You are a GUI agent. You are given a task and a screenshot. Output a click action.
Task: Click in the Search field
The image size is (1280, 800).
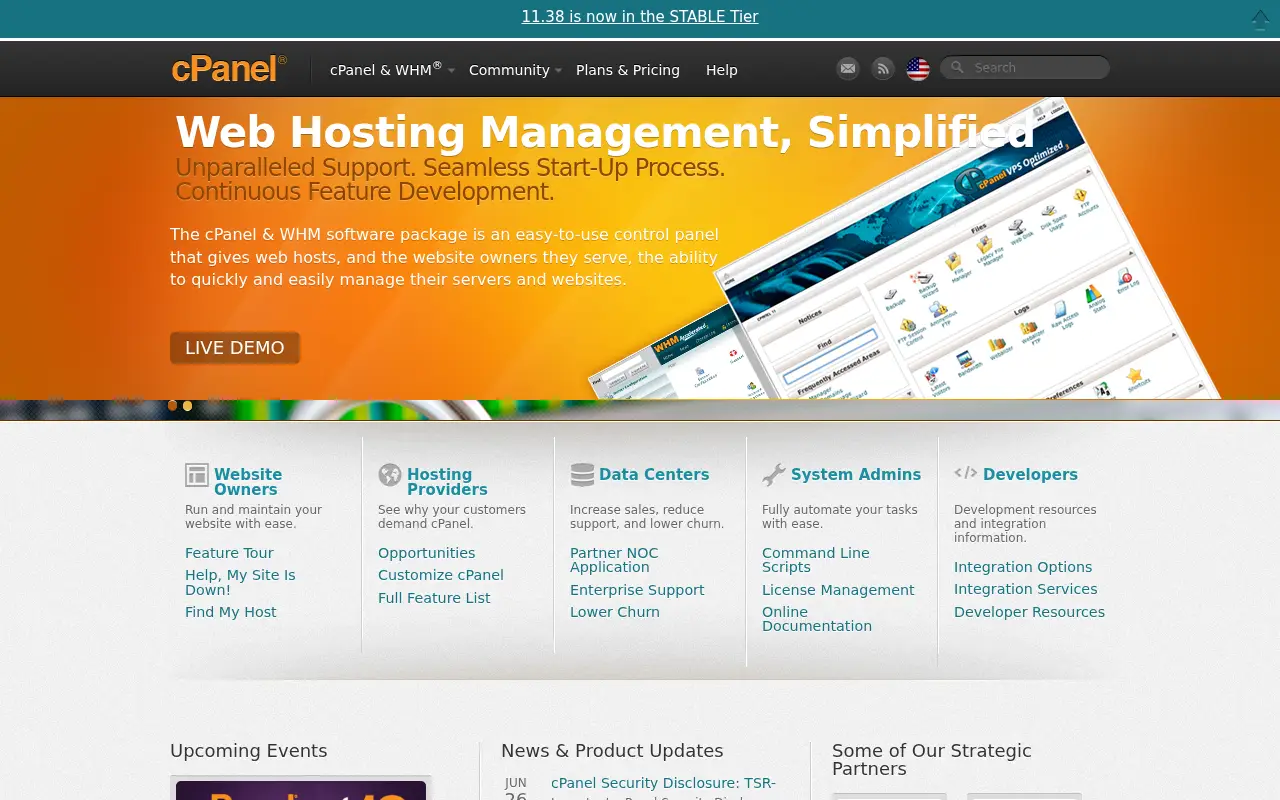point(1025,67)
